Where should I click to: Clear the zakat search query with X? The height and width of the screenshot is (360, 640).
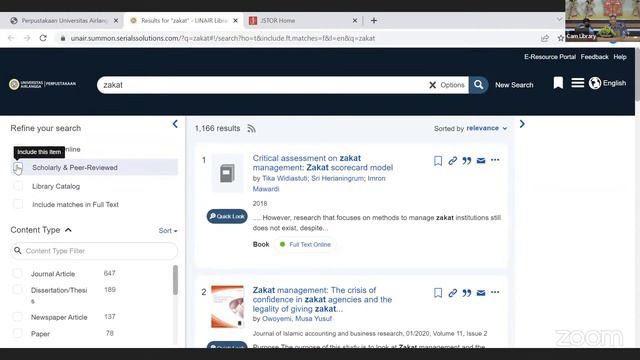432,85
